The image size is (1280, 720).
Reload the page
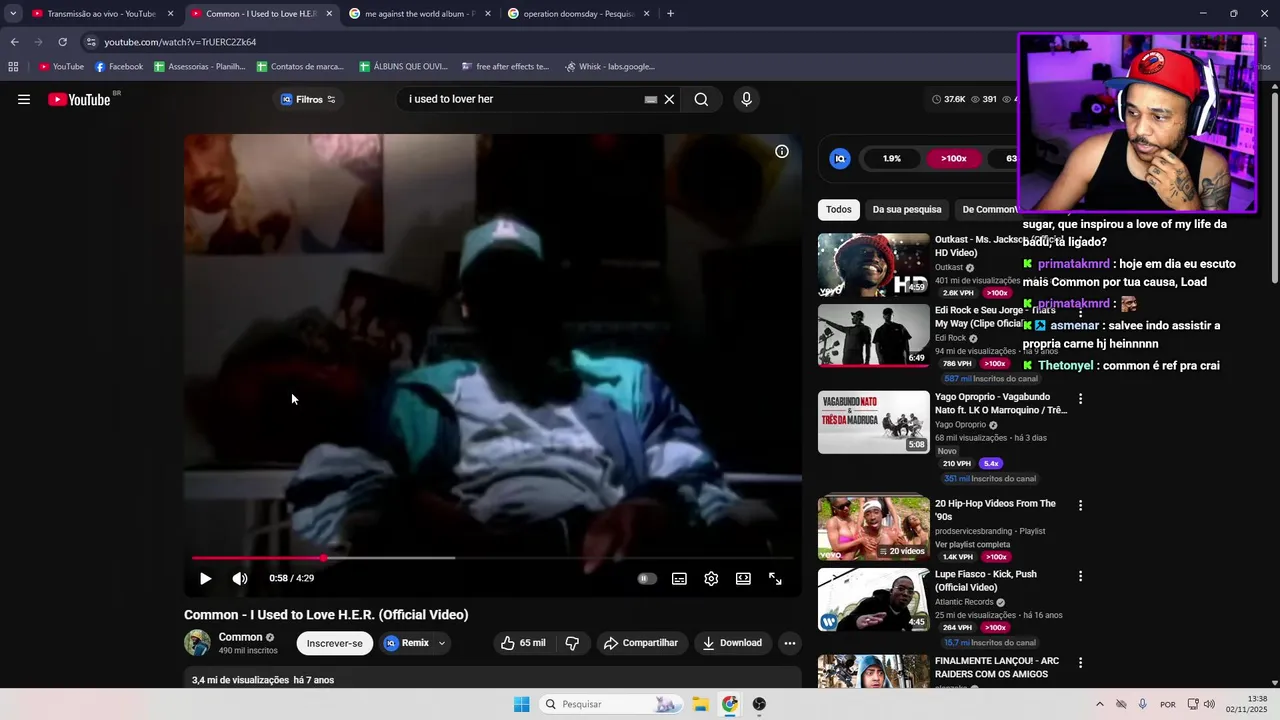(62, 42)
